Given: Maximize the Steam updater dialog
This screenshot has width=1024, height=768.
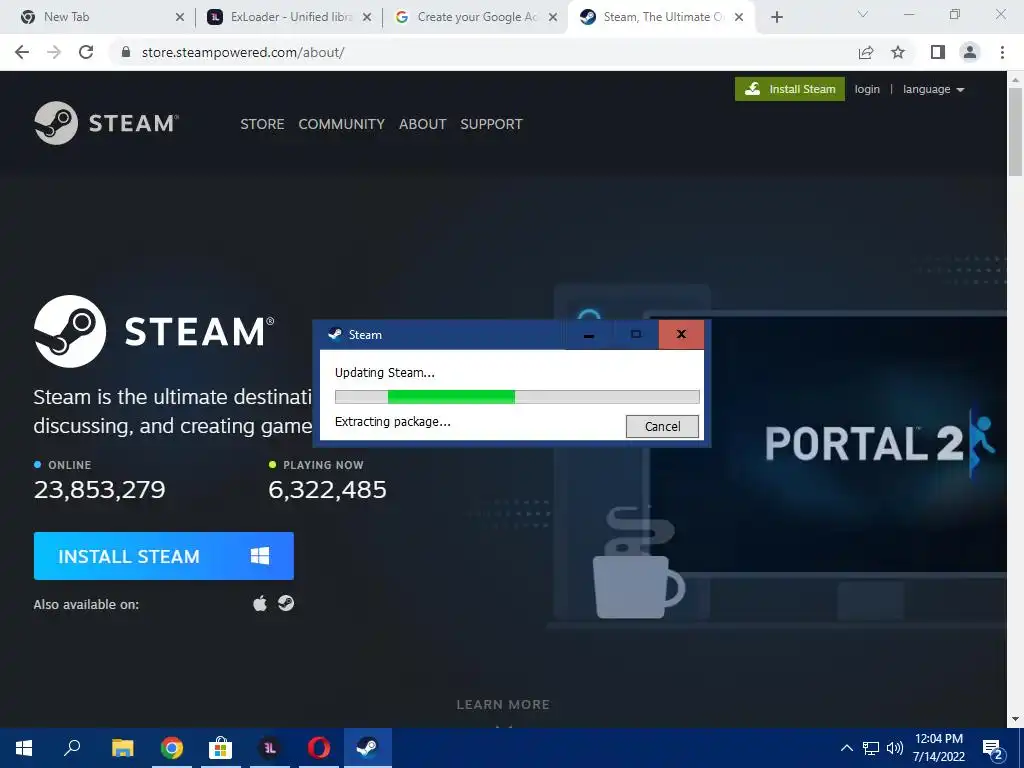Looking at the screenshot, I should [635, 334].
